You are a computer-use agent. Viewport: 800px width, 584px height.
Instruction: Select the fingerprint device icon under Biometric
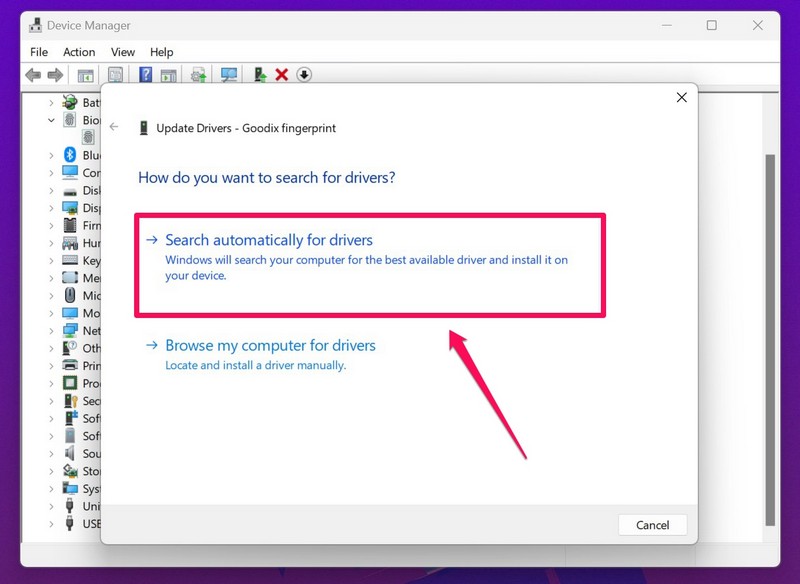pyautogui.click(x=88, y=137)
